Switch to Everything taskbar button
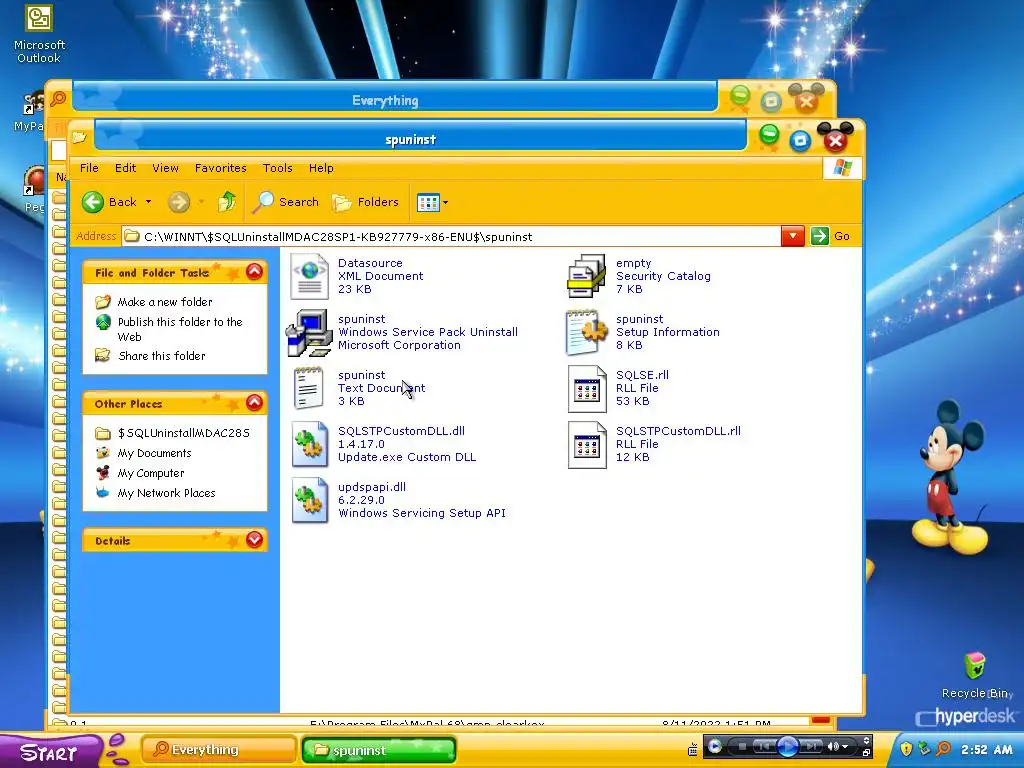Viewport: 1024px width, 768px height. pyautogui.click(x=218, y=750)
